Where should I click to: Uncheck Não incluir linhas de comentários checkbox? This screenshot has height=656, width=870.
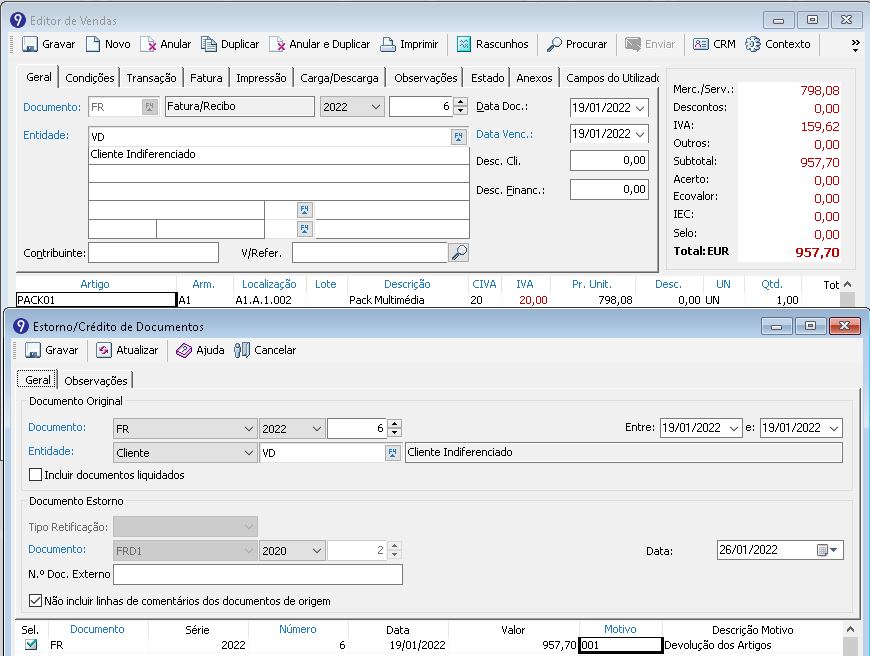tap(36, 601)
